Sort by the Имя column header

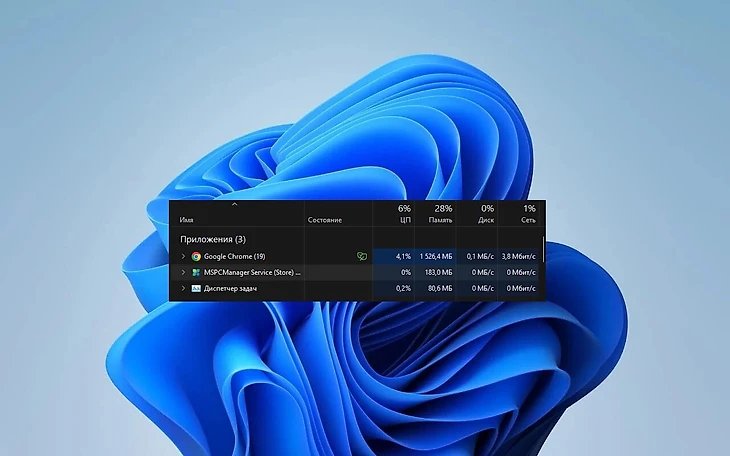[x=237, y=214]
